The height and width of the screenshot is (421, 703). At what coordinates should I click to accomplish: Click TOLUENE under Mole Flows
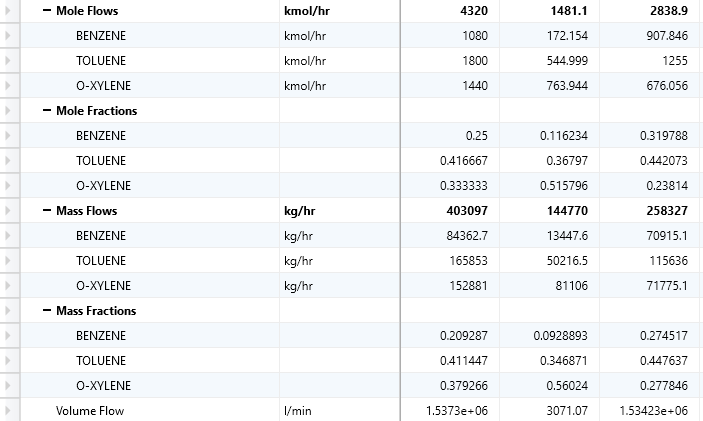pyautogui.click(x=101, y=61)
